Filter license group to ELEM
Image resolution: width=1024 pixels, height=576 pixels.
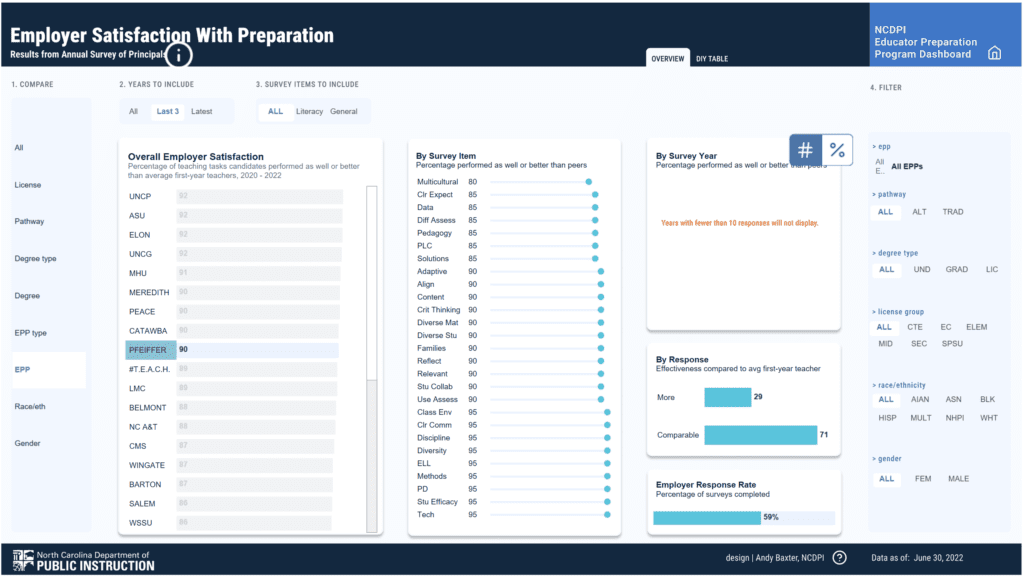click(x=977, y=327)
